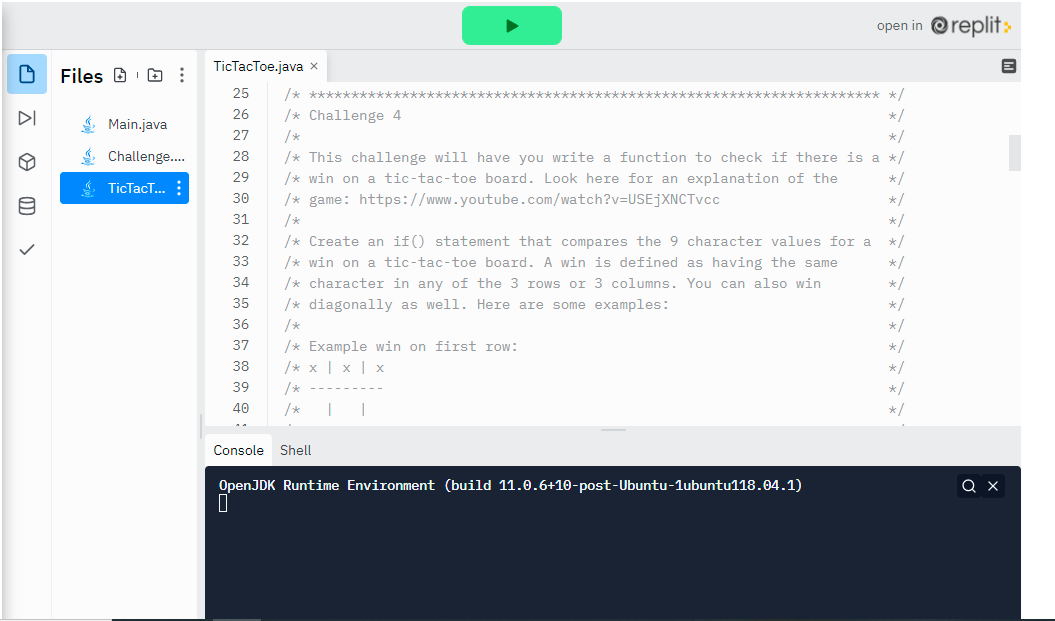Click line number 32 in gutter
This screenshot has height=621, width=1055.
click(241, 240)
